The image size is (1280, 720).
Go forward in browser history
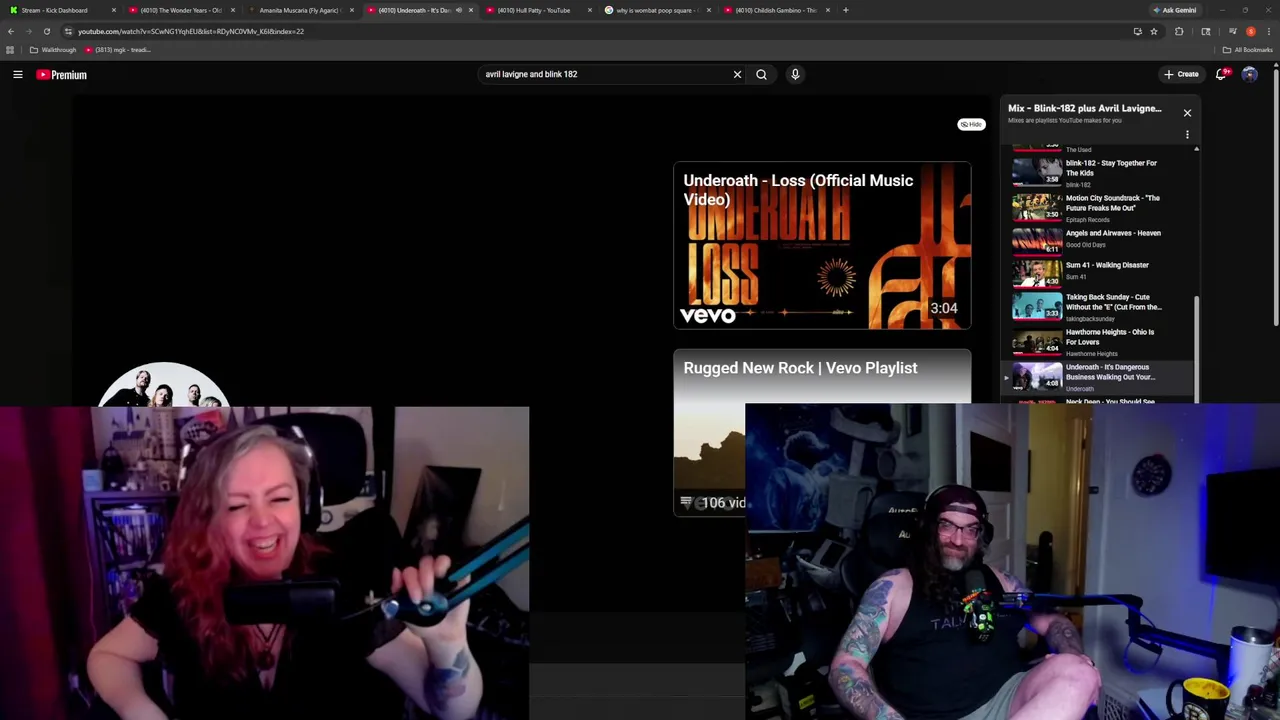coord(28,31)
